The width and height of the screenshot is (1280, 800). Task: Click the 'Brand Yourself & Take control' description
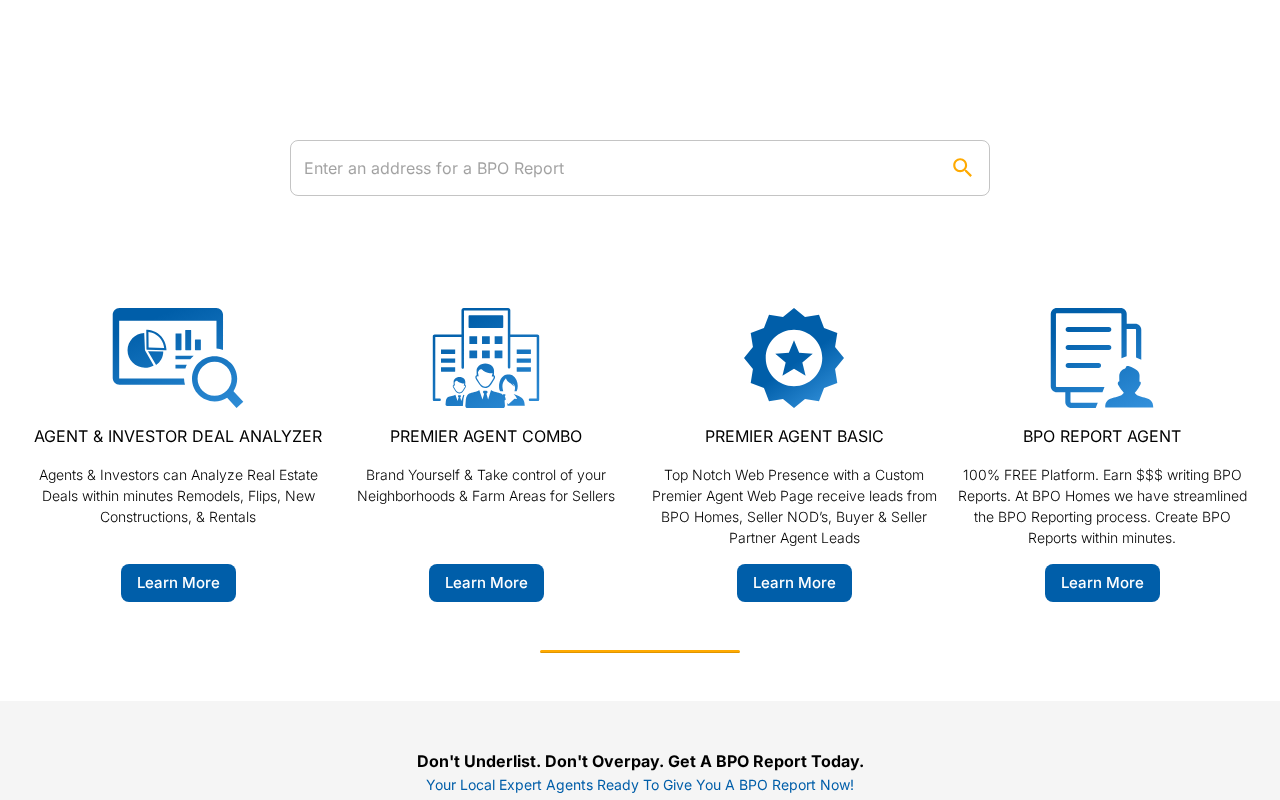coord(486,486)
